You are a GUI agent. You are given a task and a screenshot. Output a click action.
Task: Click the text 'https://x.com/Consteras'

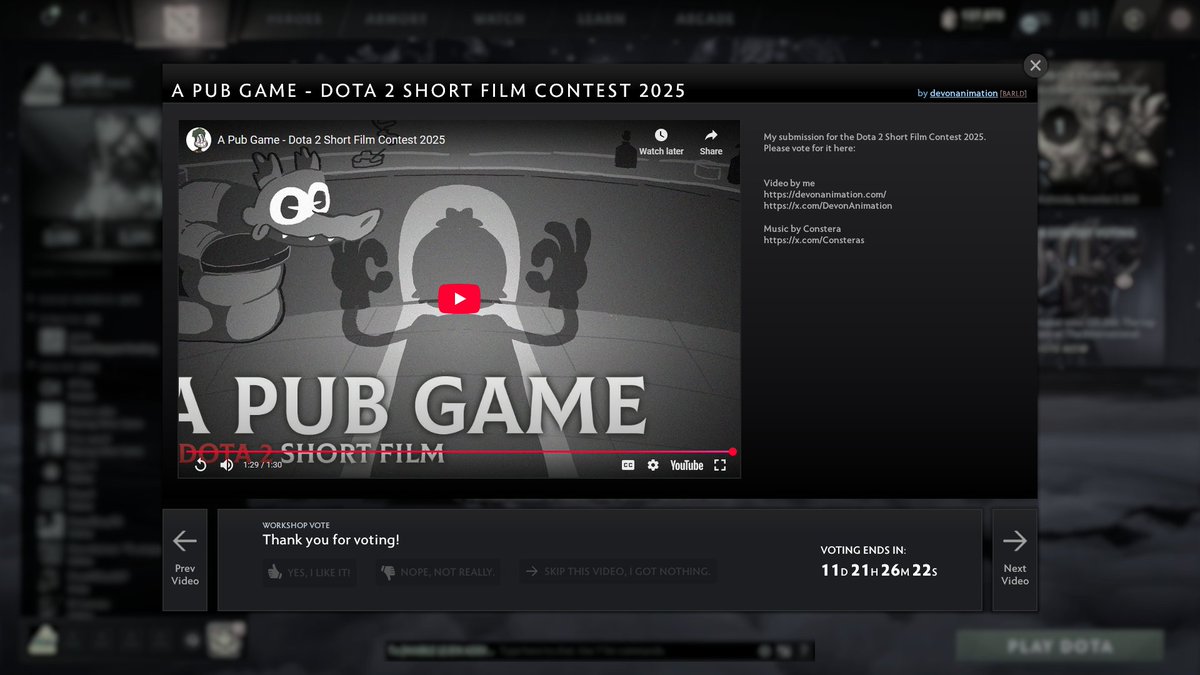click(x=814, y=240)
